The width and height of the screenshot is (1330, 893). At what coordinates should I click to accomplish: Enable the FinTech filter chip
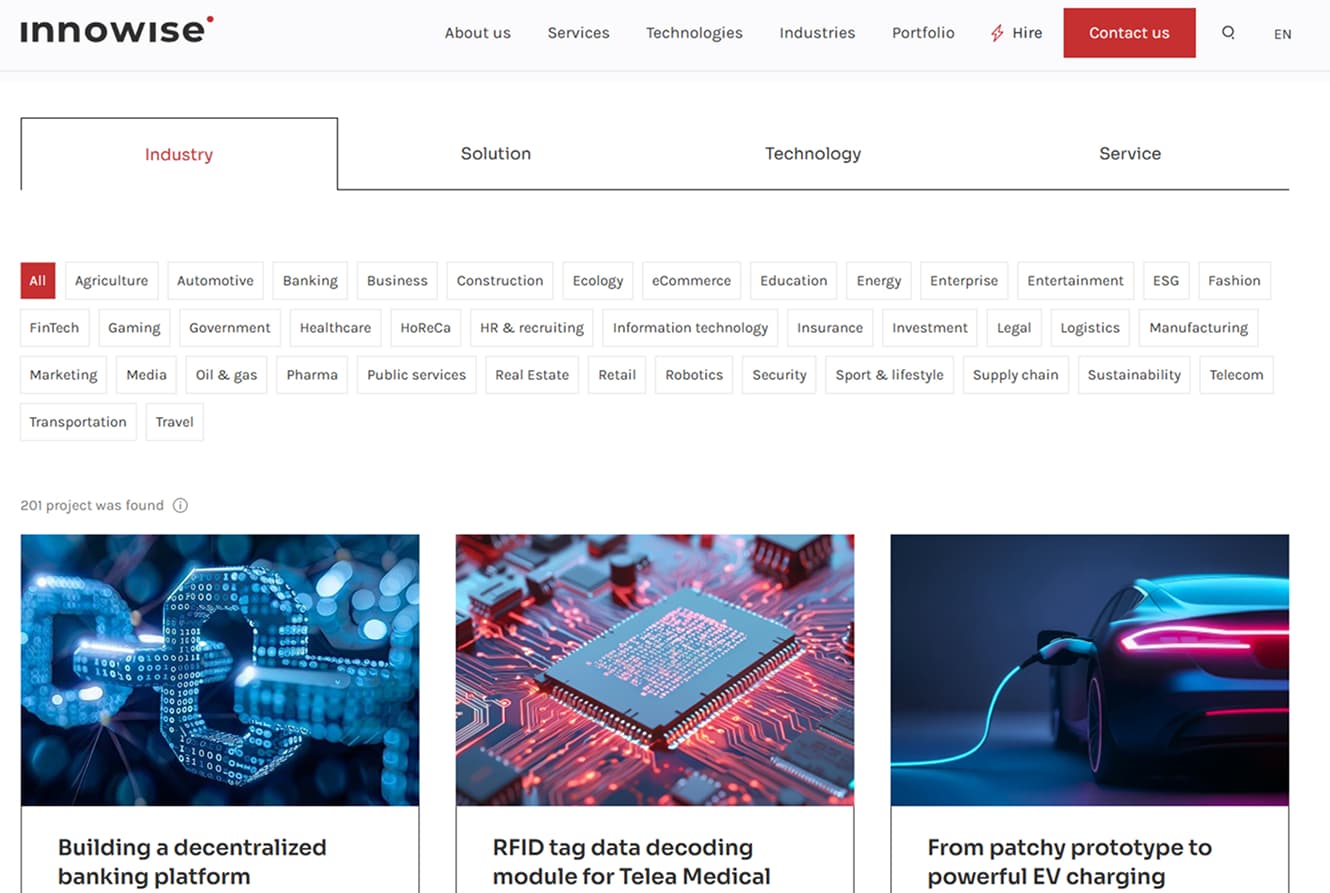coord(55,328)
